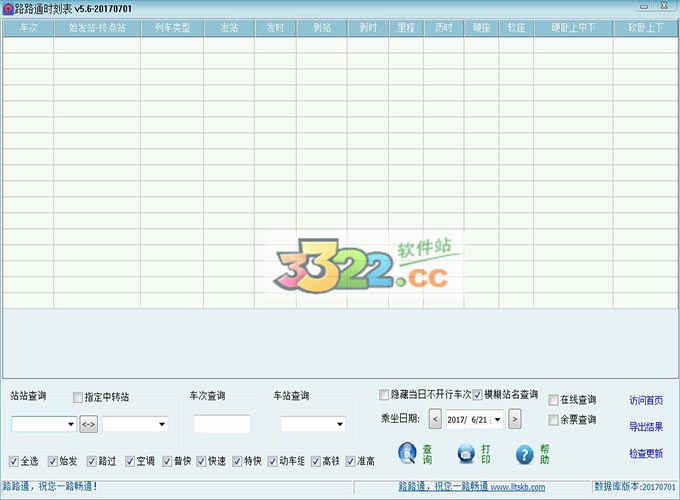Tick the 余票查询 checkbox
680x500 pixels.
tap(553, 420)
